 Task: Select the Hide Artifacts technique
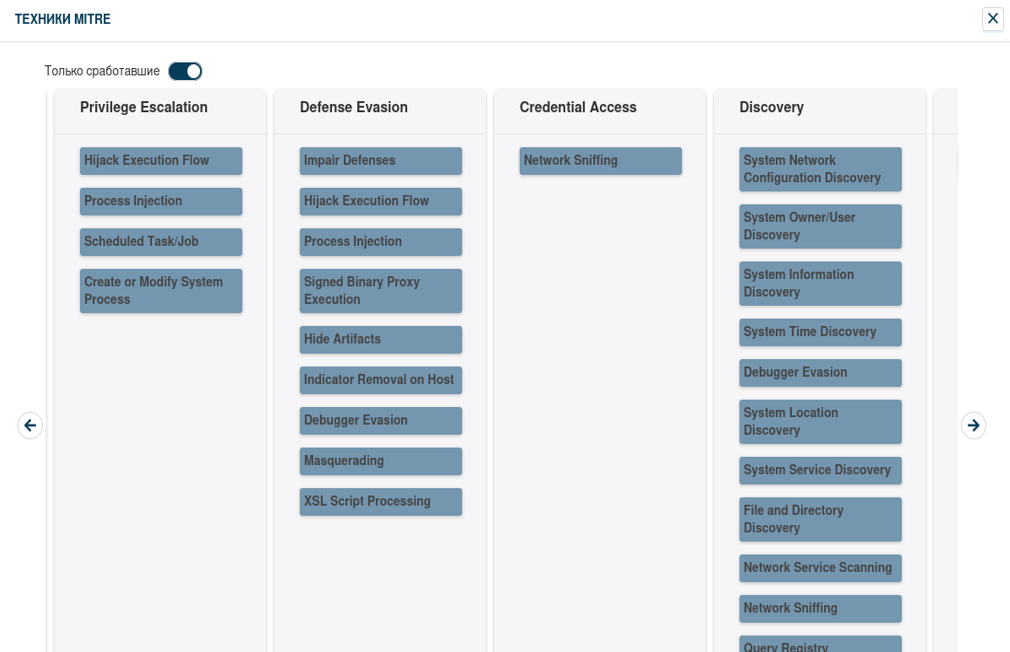(x=381, y=340)
